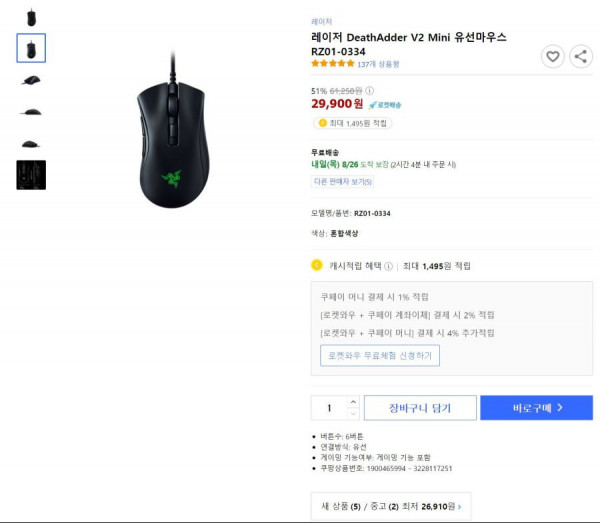
Task: Decrease quantity with the down arrow
Action: [353, 413]
